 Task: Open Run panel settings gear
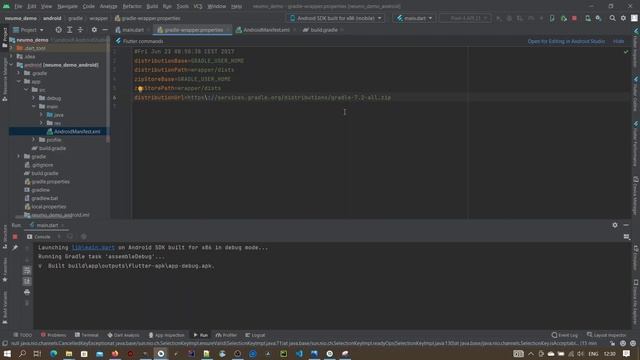tap(615, 225)
